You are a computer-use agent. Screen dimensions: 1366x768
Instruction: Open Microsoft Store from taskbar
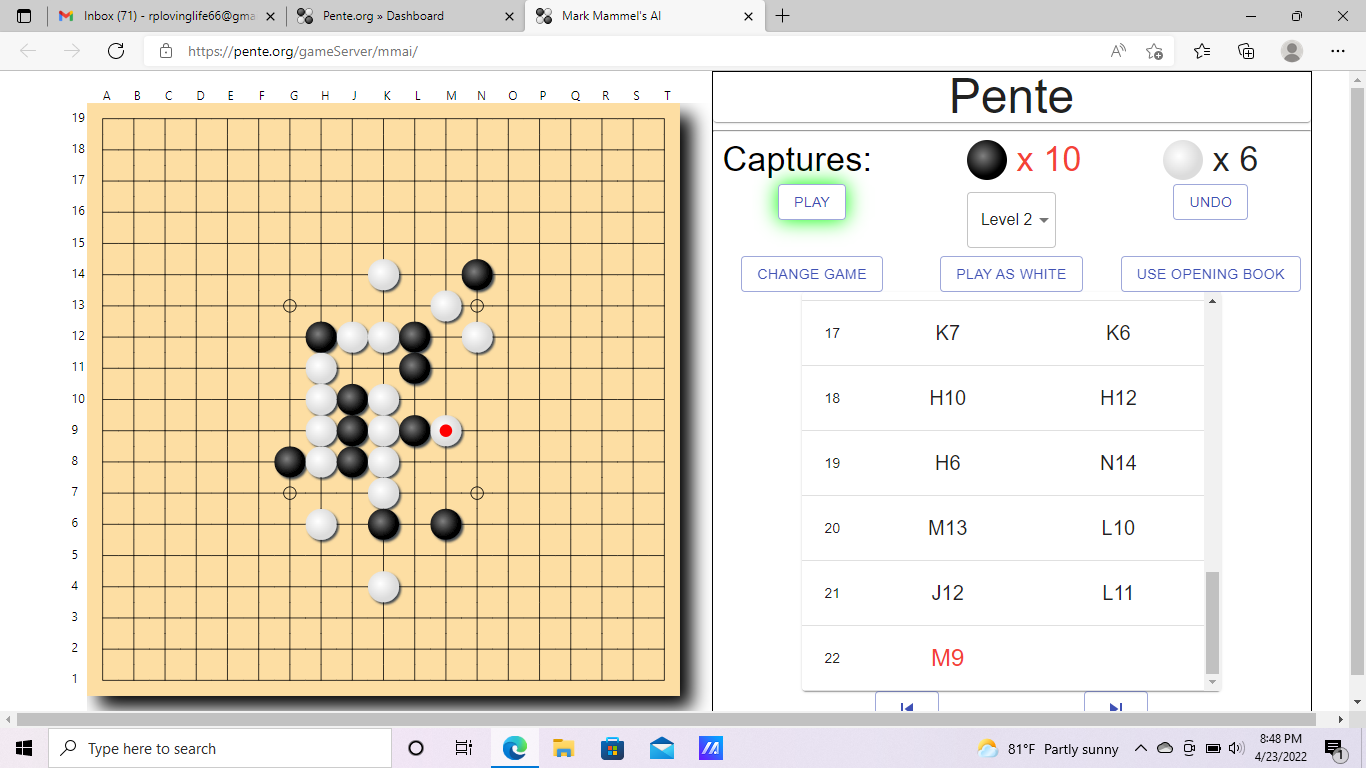coord(612,748)
